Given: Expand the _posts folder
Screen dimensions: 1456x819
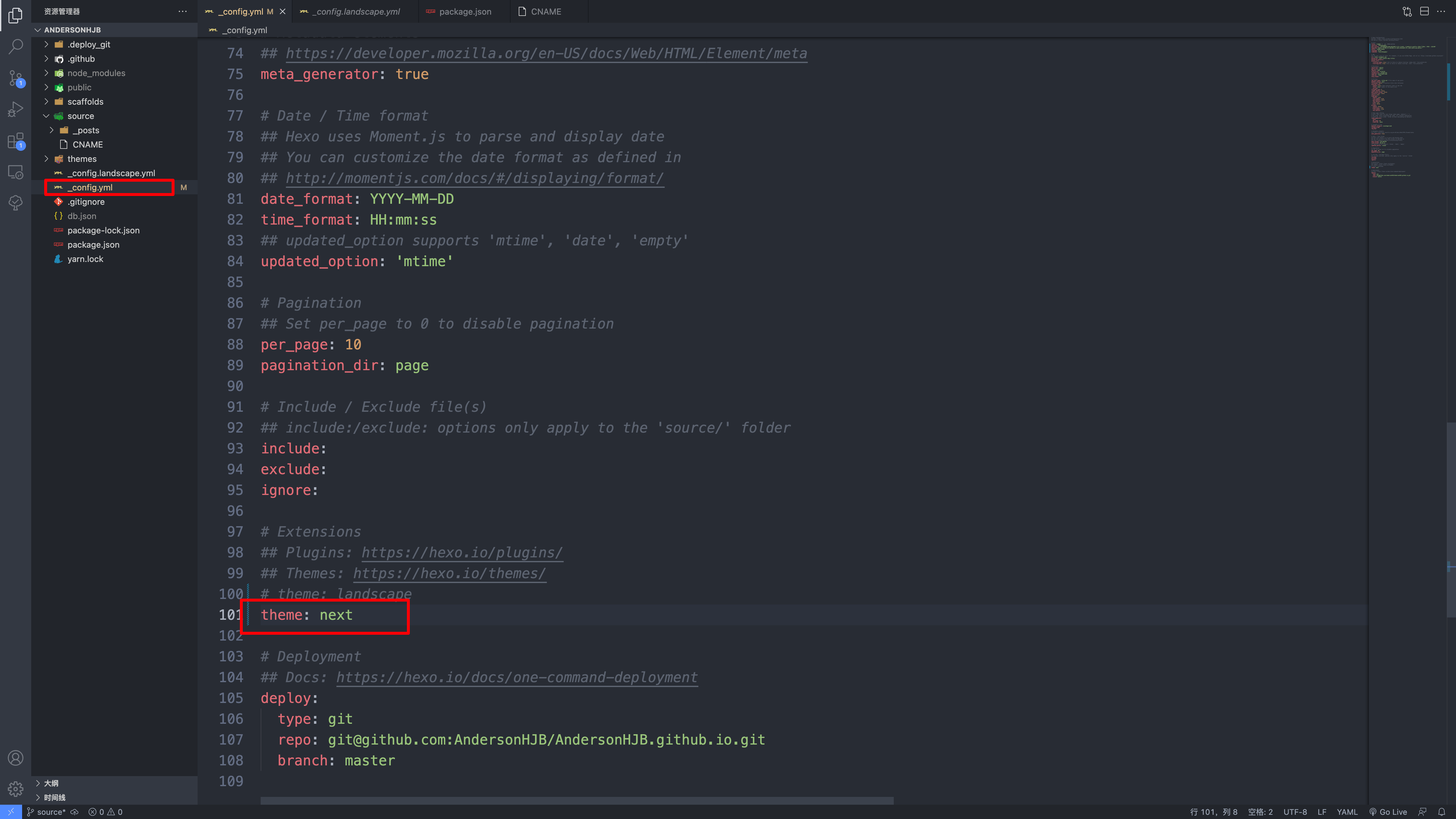Looking at the screenshot, I should point(114,130).
